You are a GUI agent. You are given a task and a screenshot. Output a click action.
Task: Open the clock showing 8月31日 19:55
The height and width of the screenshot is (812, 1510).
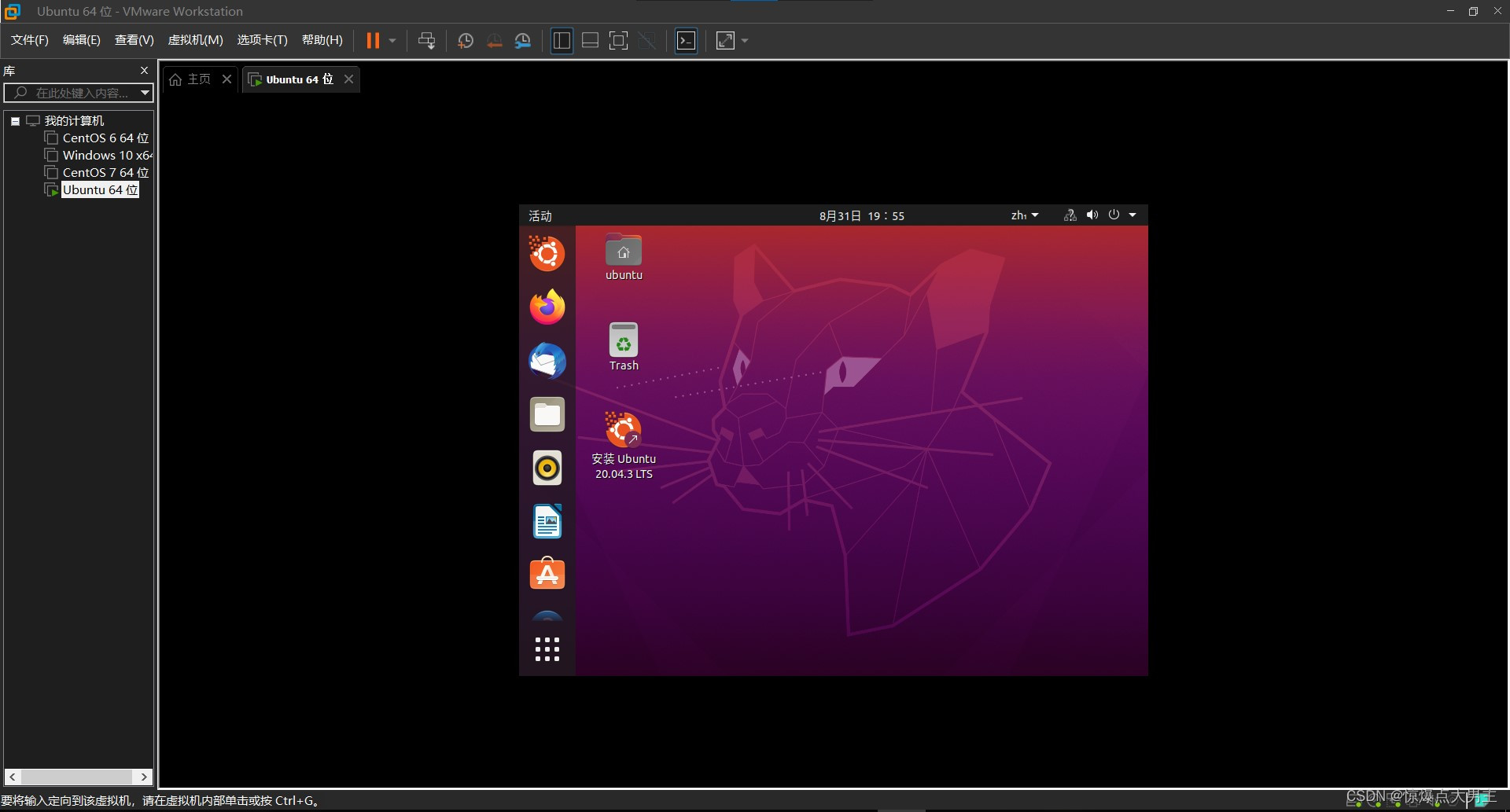(x=862, y=215)
